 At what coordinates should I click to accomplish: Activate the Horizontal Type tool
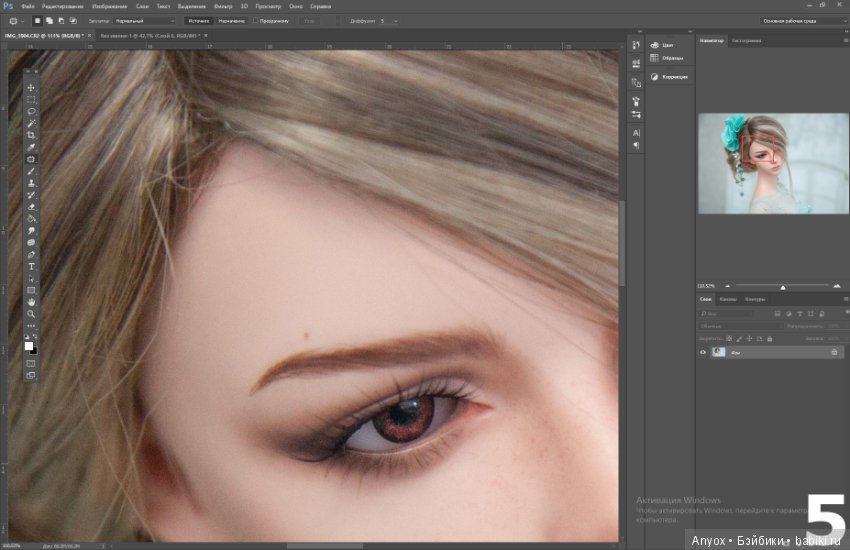31,267
